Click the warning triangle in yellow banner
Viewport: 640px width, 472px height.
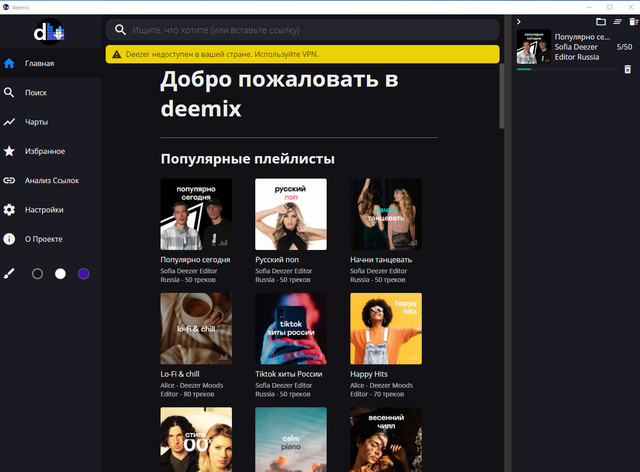(117, 54)
